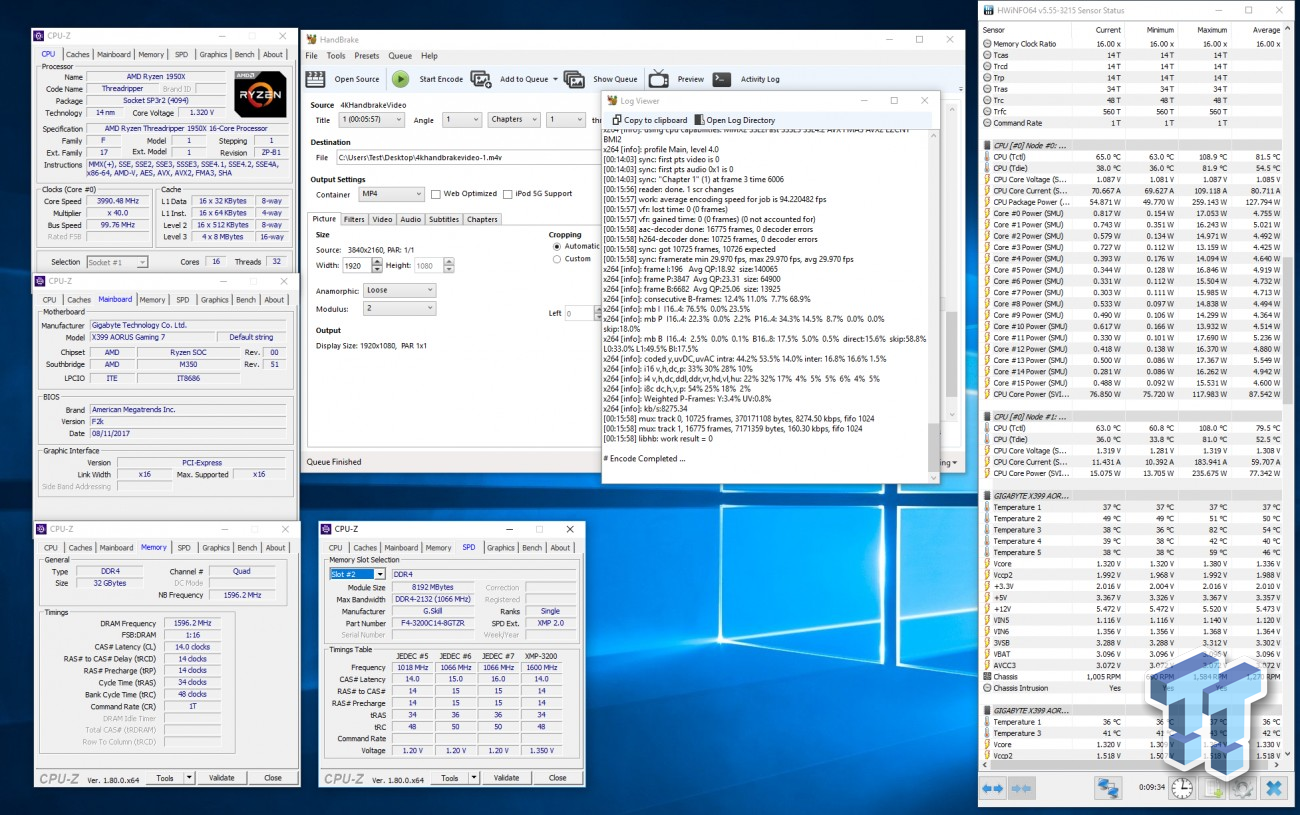The height and width of the screenshot is (815, 1300).
Task: Click the HWiNFO expand-columns double arrow icon
Action: click(992, 788)
